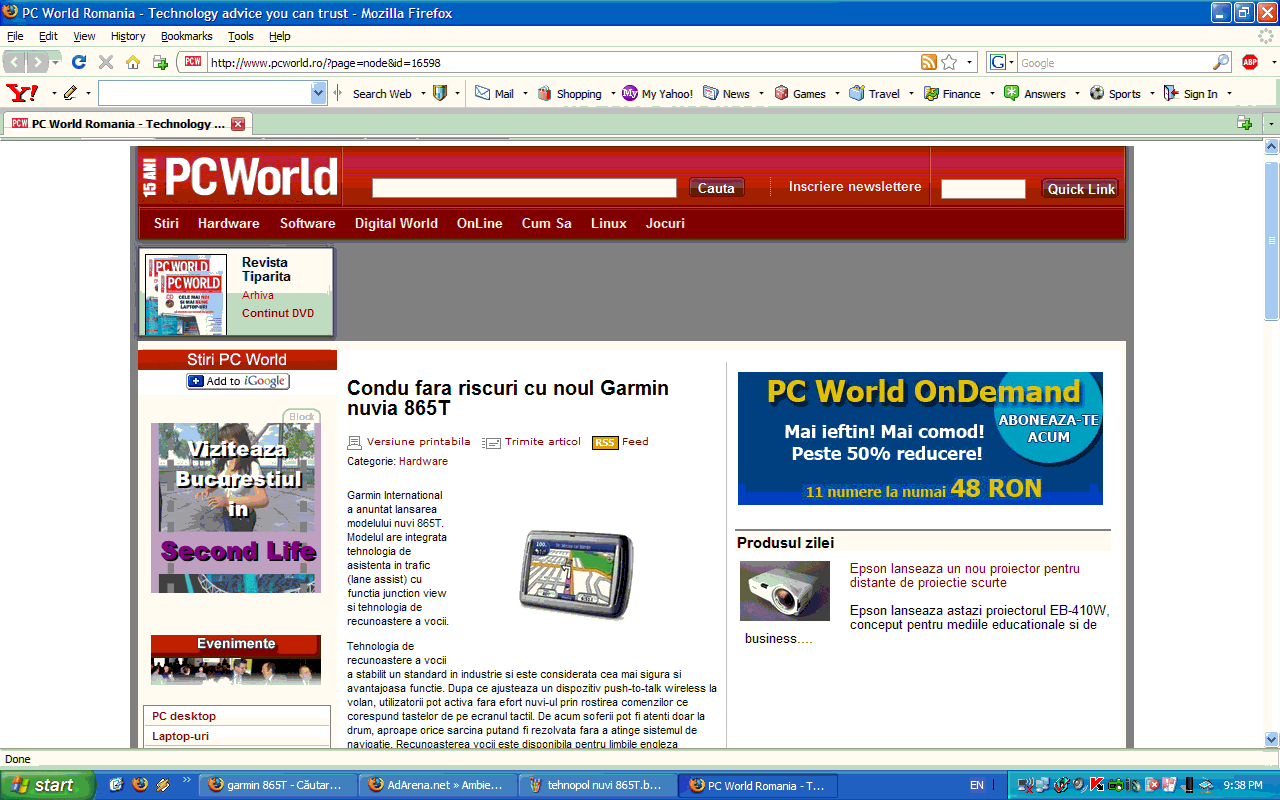
Task: Open the Trimite articol link
Action: (542, 442)
